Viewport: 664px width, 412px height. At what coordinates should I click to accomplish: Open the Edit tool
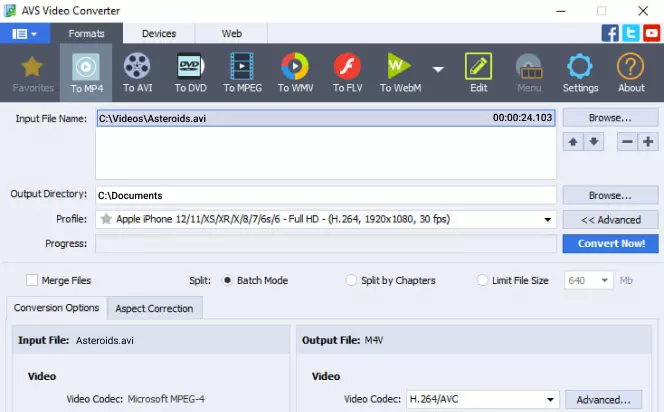click(x=479, y=73)
